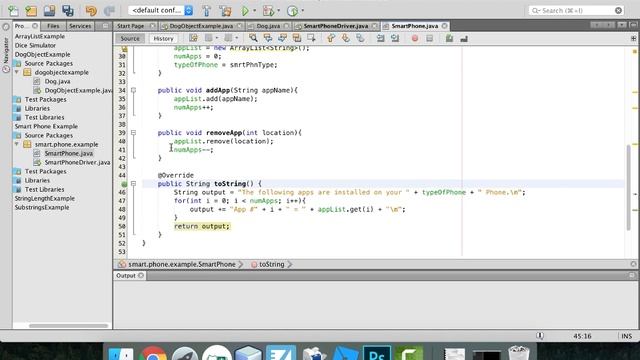Screen dimensions: 640x360
Task: Close the SmartPhone.java tab
Action: pyautogui.click(x=444, y=26)
